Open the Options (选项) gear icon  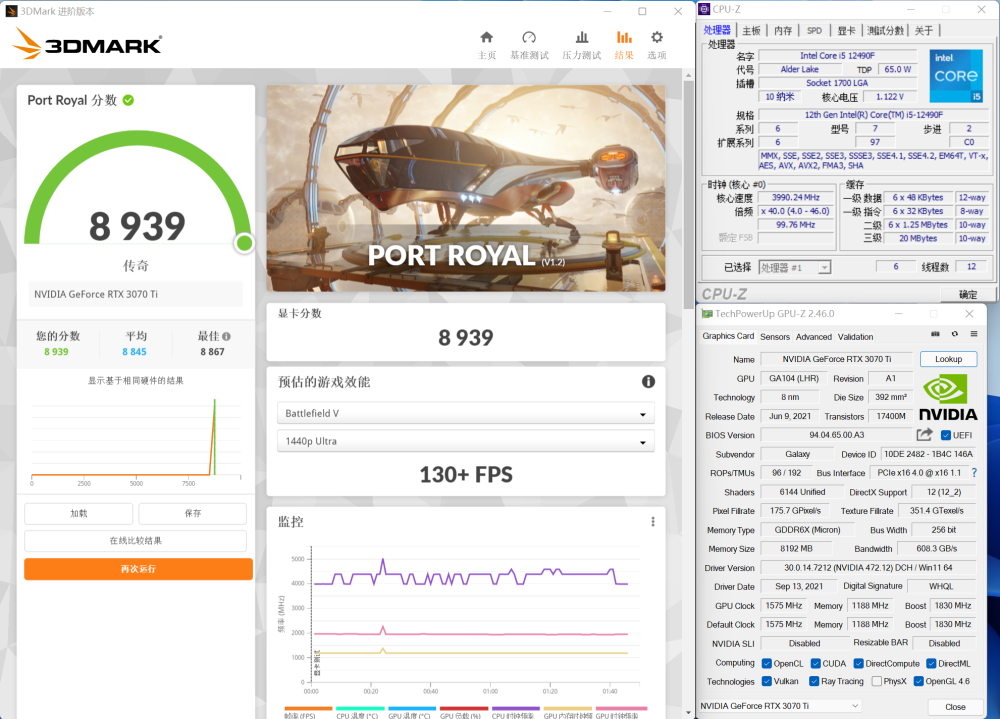pos(657,44)
